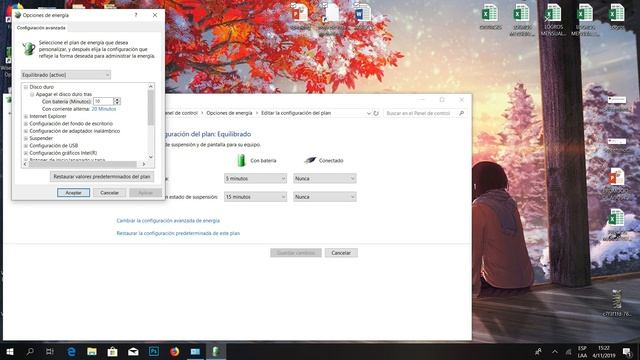
Task: Increase Con batería minutes with up arrow
Action: click(117, 99)
